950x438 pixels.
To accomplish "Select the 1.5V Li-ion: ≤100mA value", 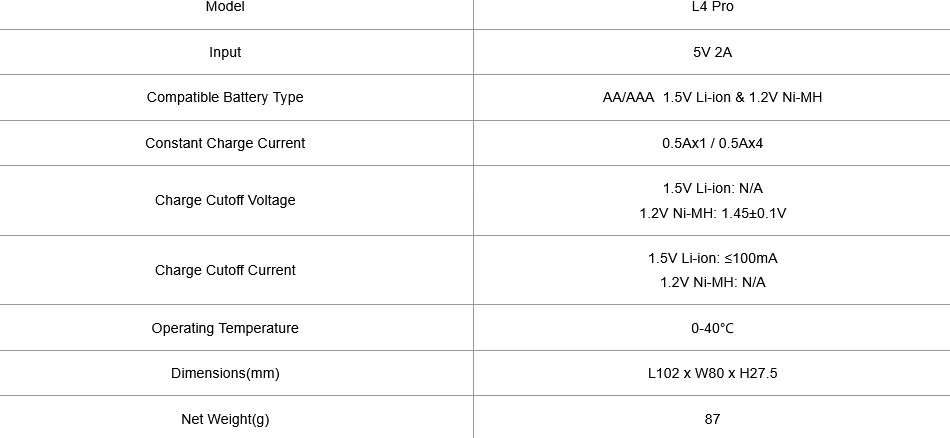I will pyautogui.click(x=712, y=258).
